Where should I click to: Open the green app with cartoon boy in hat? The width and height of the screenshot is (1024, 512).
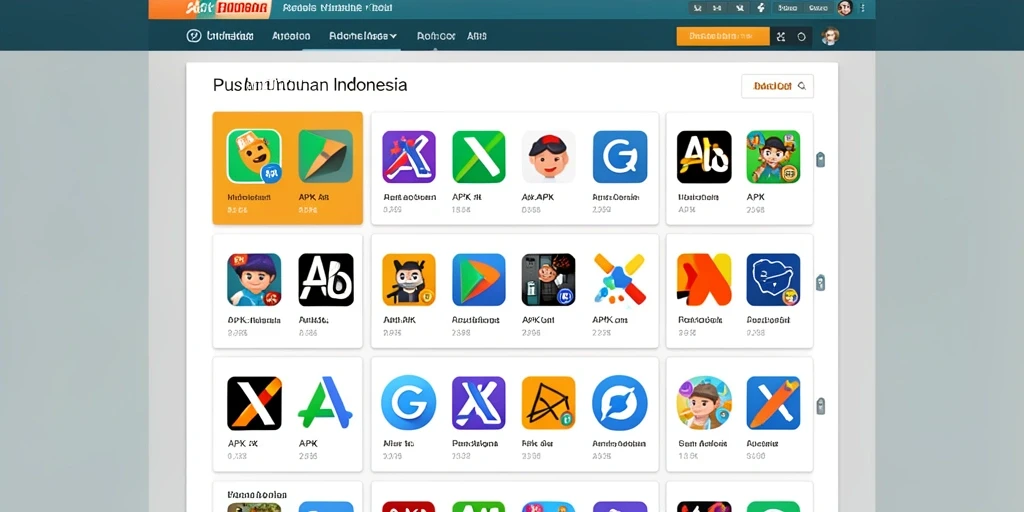(773, 157)
